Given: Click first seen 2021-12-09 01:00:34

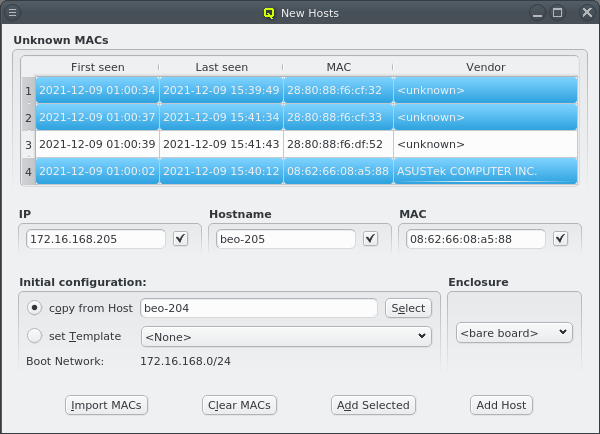Looking at the screenshot, I should (97, 90).
